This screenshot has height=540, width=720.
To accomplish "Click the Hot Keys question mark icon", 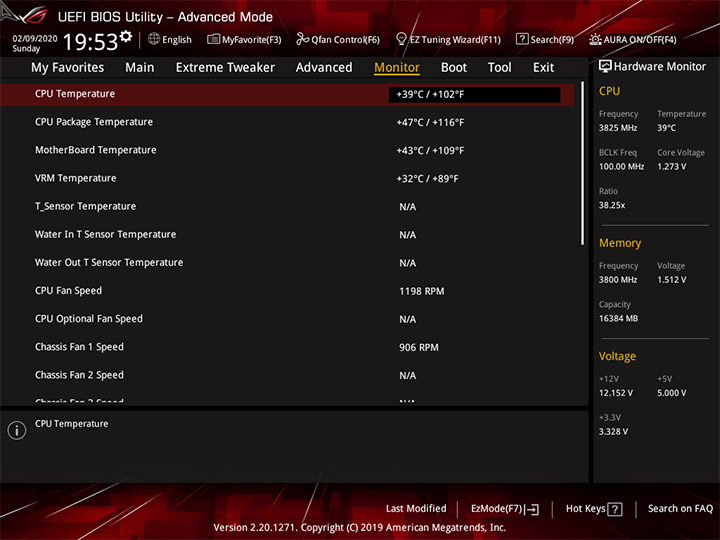I will 614,509.
